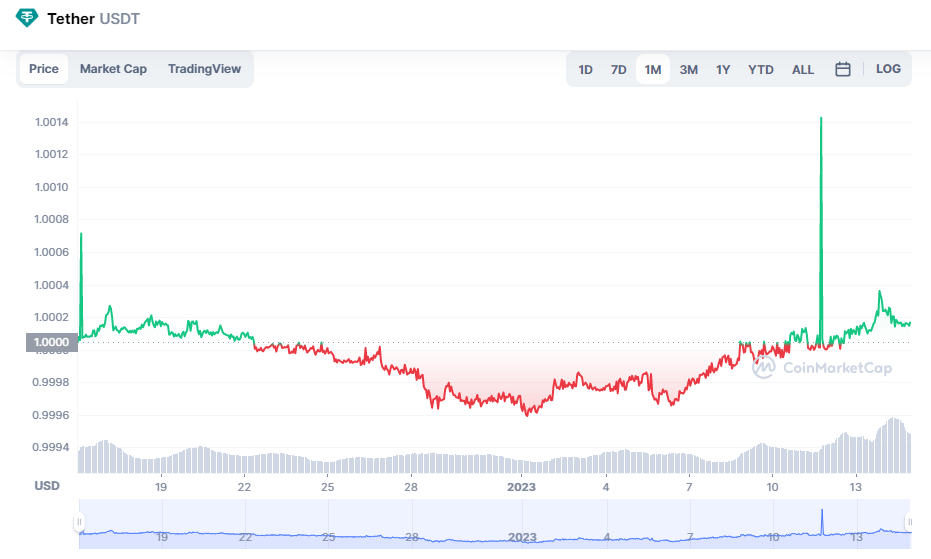This screenshot has height=559, width=931.
Task: Grab the right range slider handle
Action: pos(910,522)
